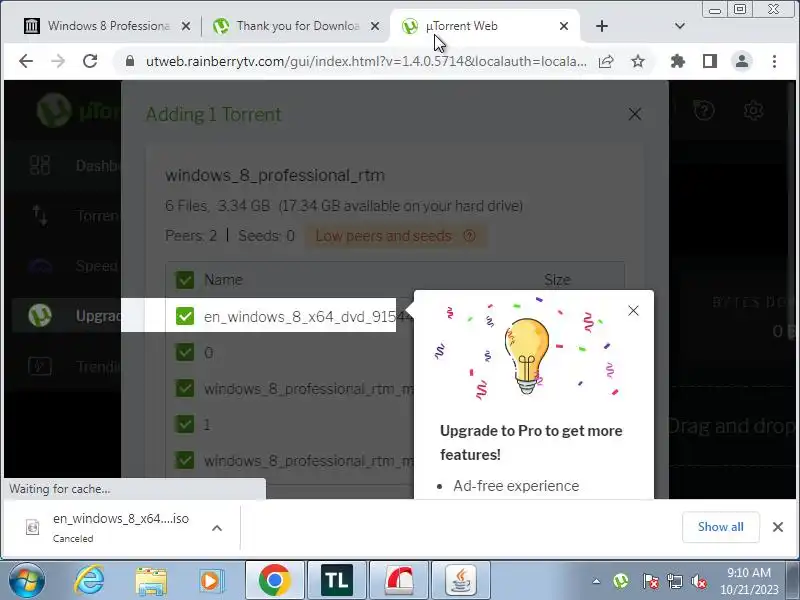Open the tab search dropdown arrow
This screenshot has width=800, height=600.
pyautogui.click(x=680, y=26)
